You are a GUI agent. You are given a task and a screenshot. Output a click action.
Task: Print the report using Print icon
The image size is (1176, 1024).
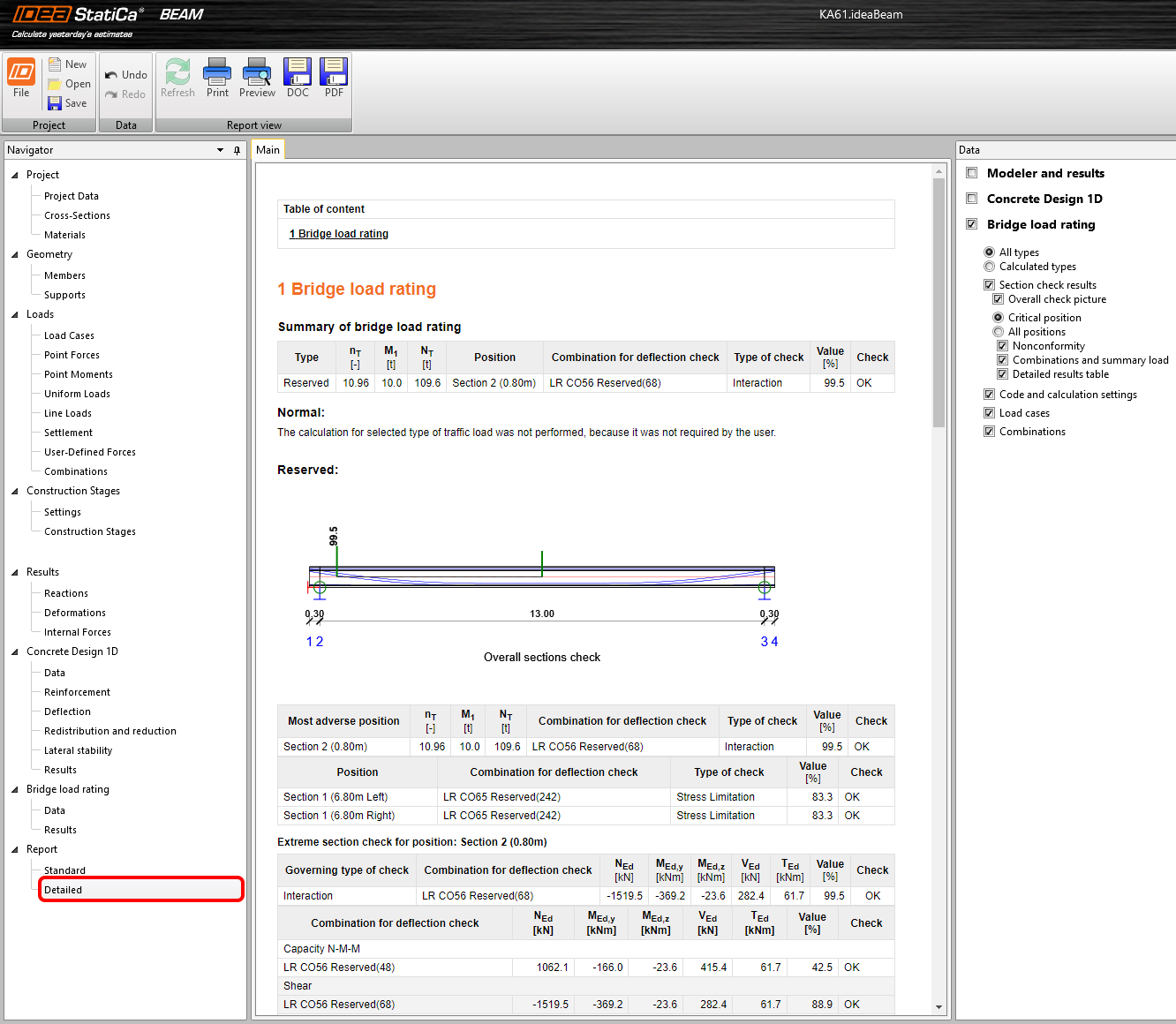pyautogui.click(x=217, y=72)
